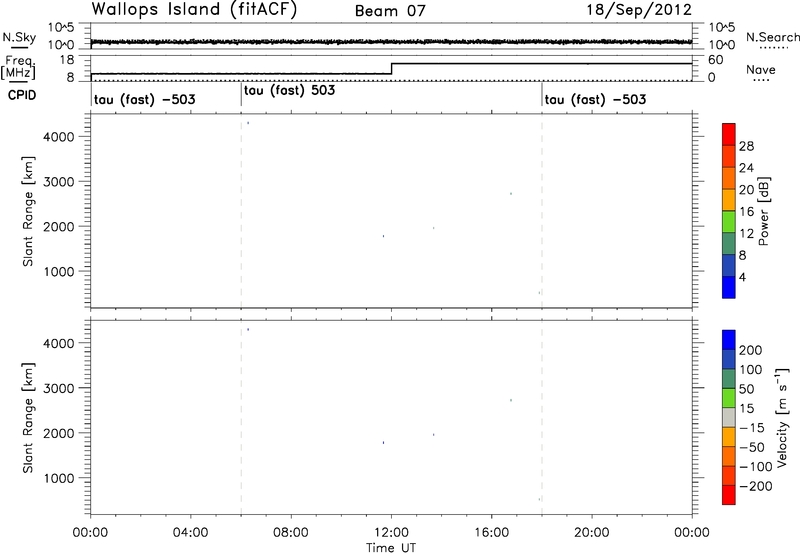Click the 'tau (fast) 503' label
The height and width of the screenshot is (554, 800).
(x=289, y=90)
